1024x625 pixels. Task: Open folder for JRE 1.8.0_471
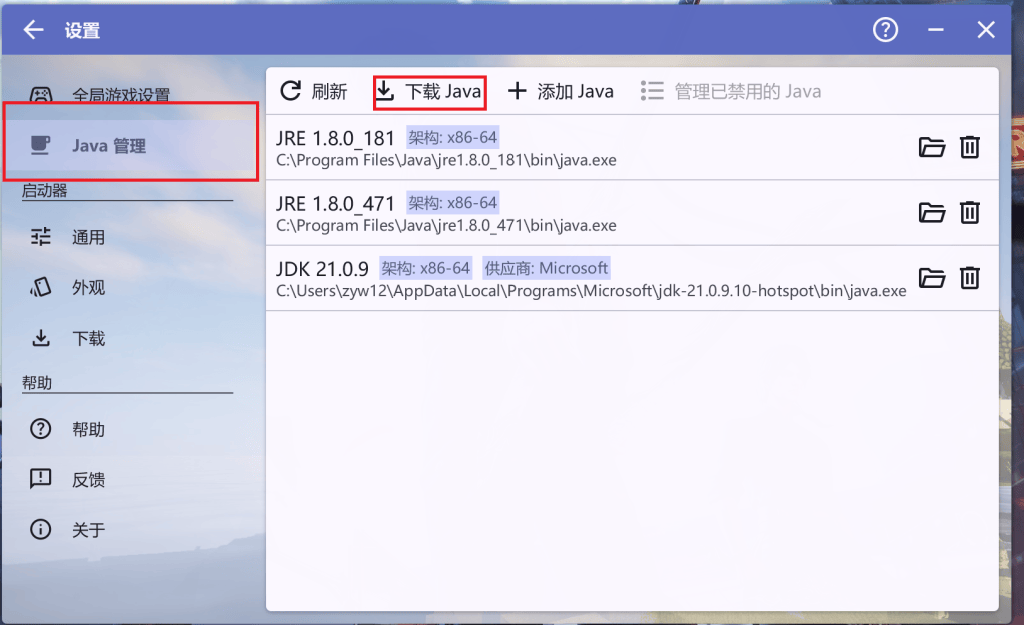coord(931,213)
